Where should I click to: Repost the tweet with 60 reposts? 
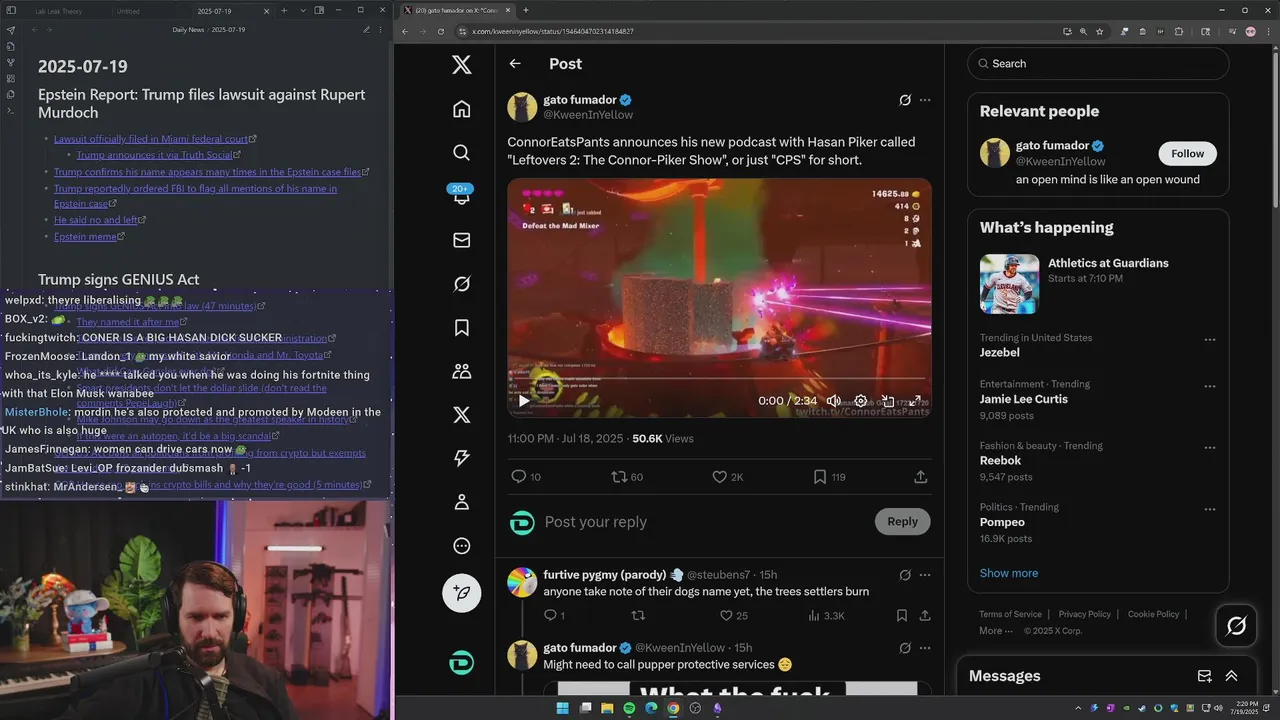click(627, 477)
